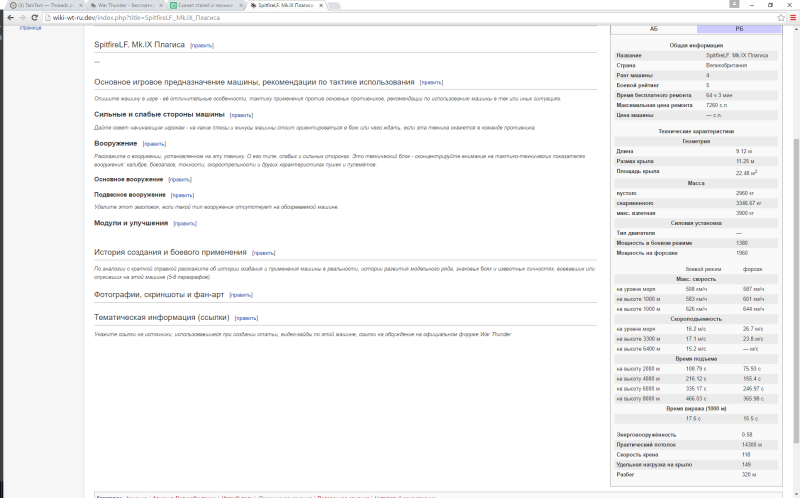Close the TamTam Threads tab

tap(81, 5)
